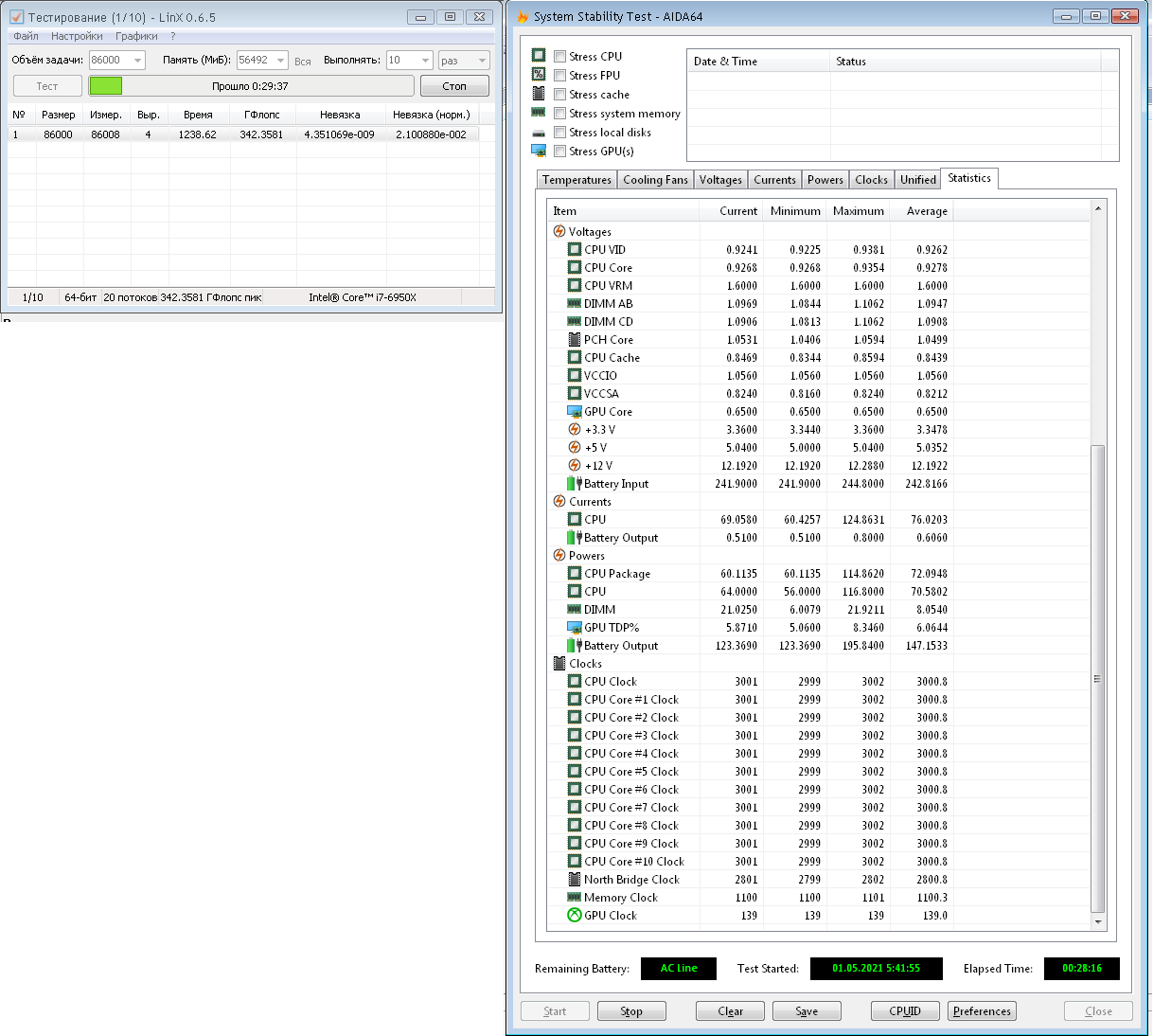Switch to the Powers tab
Image resolution: width=1153 pixels, height=1036 pixels.
(825, 180)
